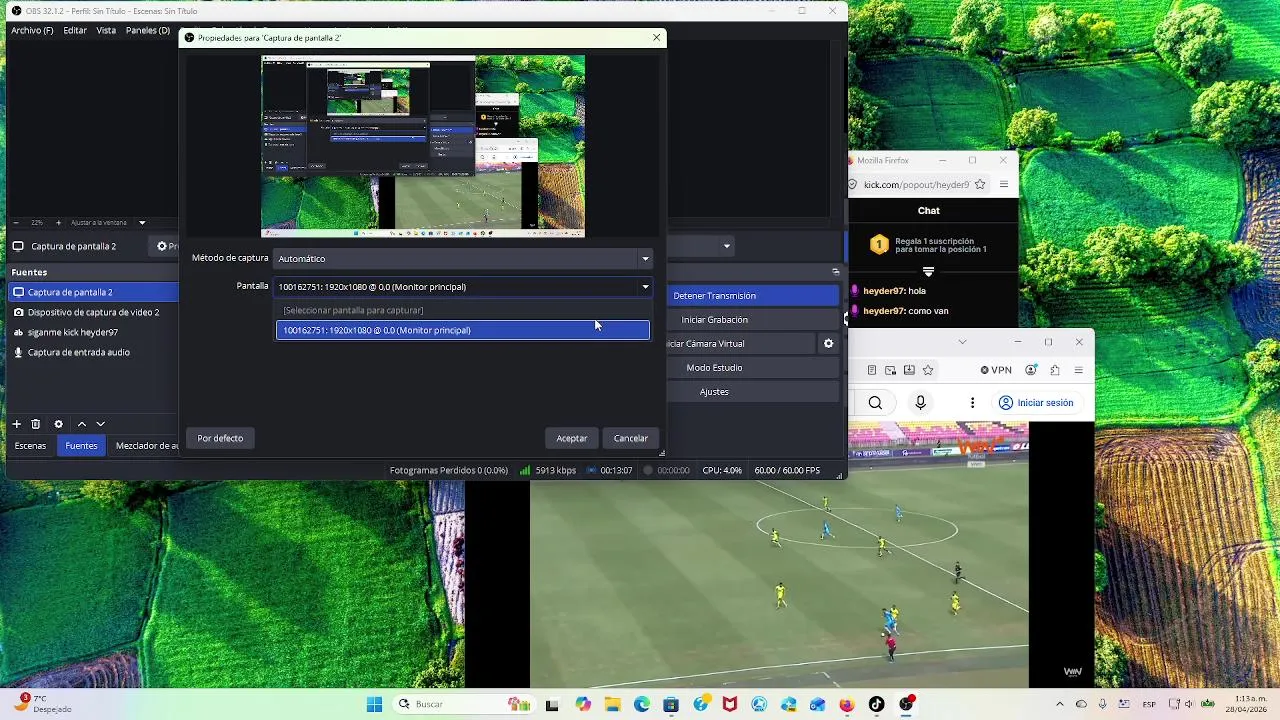The image size is (1280, 720).
Task: Move the selected source up with the arrow
Action: 82,424
